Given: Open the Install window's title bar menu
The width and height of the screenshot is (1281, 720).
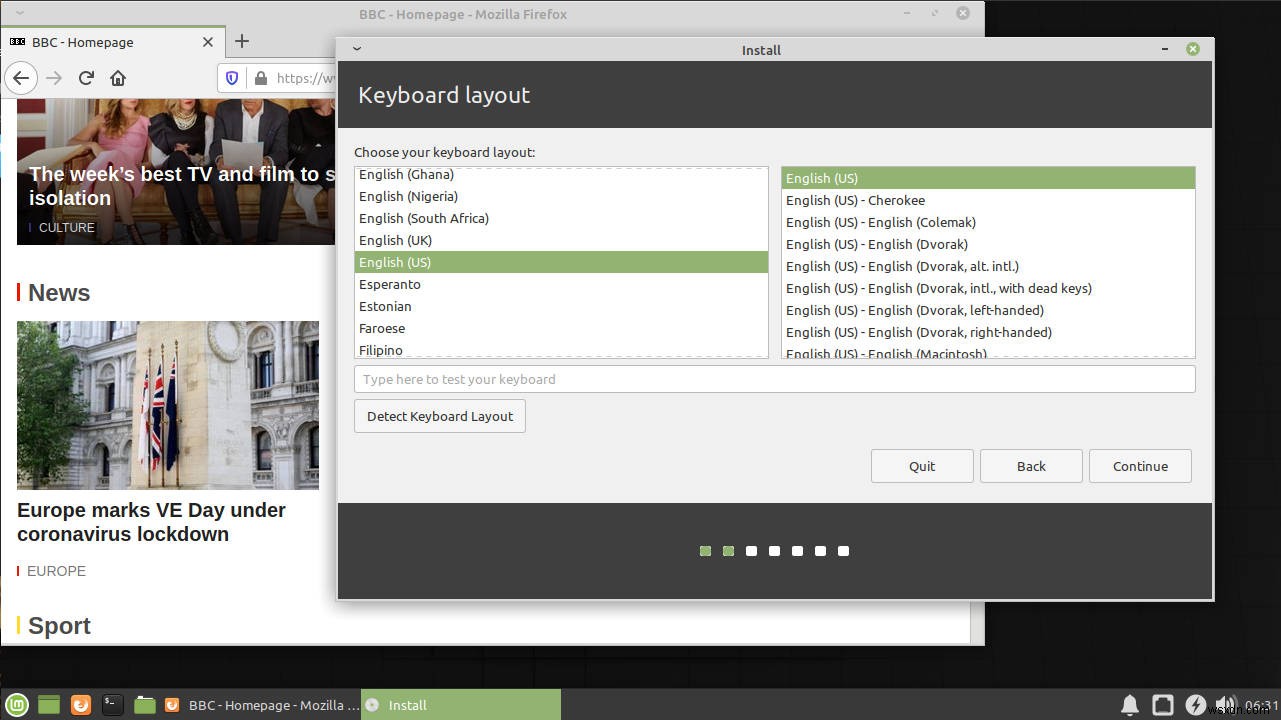Looking at the screenshot, I should tap(357, 49).
